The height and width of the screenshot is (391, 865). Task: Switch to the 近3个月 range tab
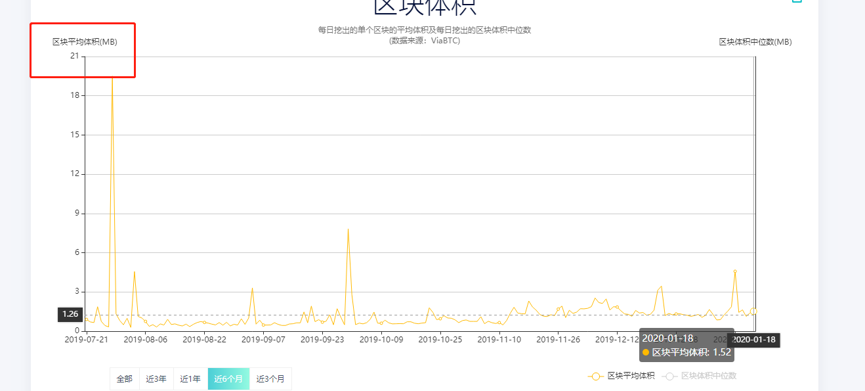[x=270, y=379]
